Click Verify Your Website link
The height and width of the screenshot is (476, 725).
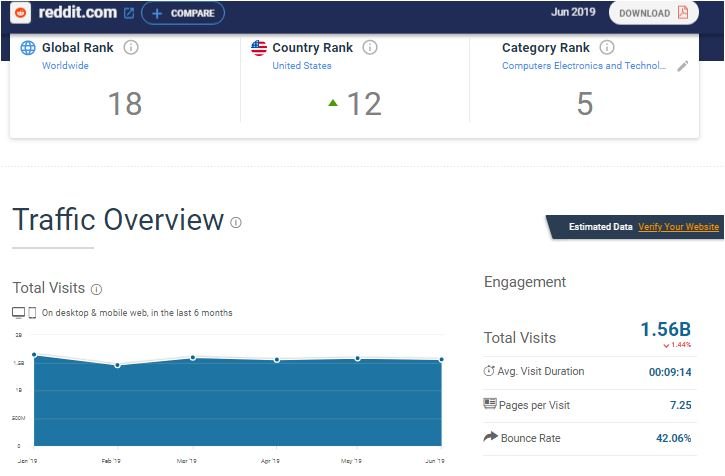tap(678, 227)
